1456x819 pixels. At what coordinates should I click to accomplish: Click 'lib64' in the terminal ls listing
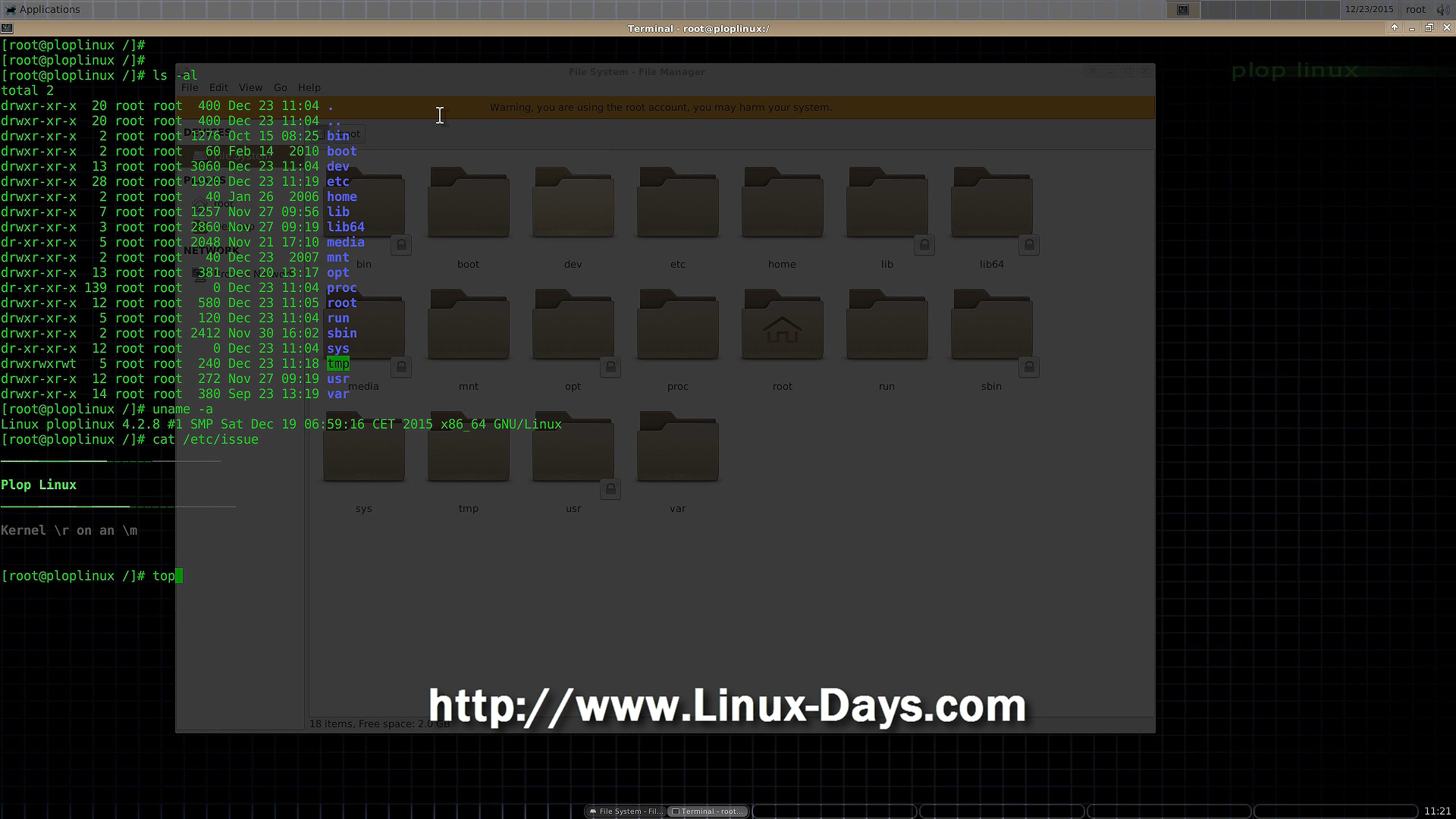coord(346,227)
